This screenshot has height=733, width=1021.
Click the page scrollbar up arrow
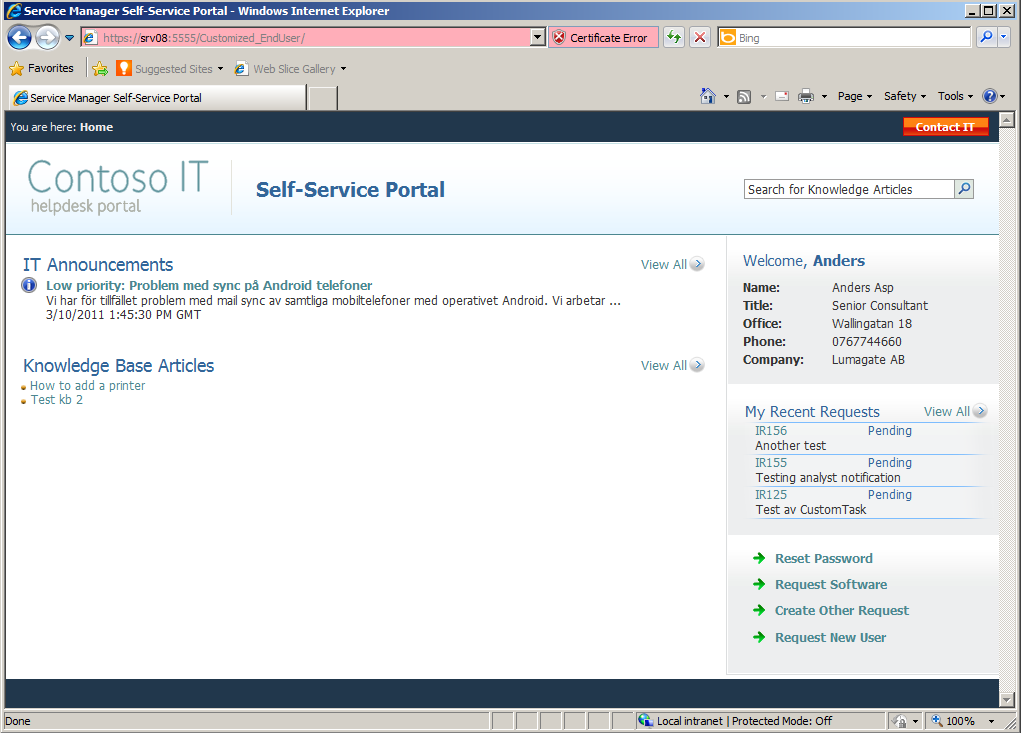[1007, 120]
